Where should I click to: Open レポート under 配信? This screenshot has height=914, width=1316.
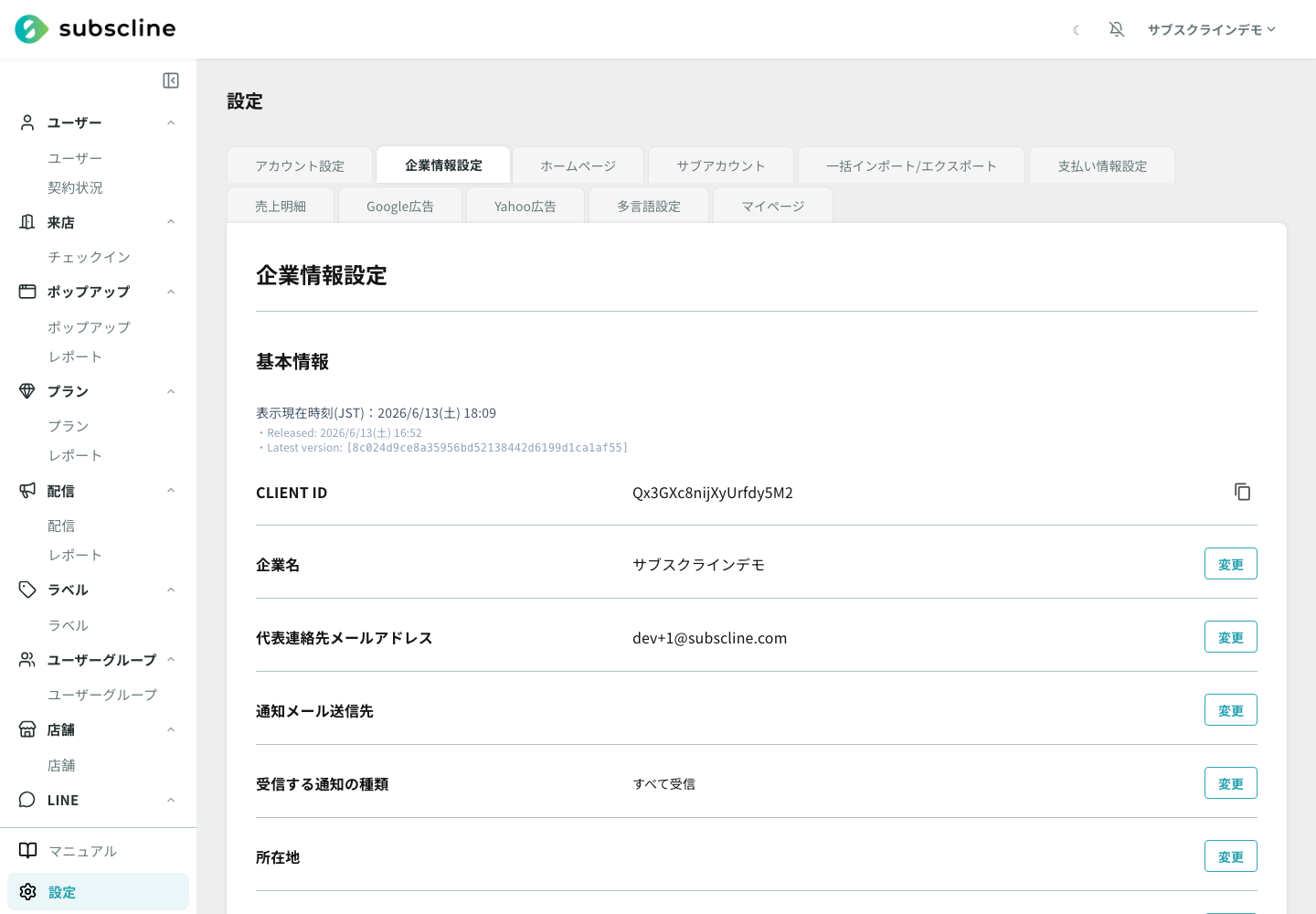tap(75, 555)
